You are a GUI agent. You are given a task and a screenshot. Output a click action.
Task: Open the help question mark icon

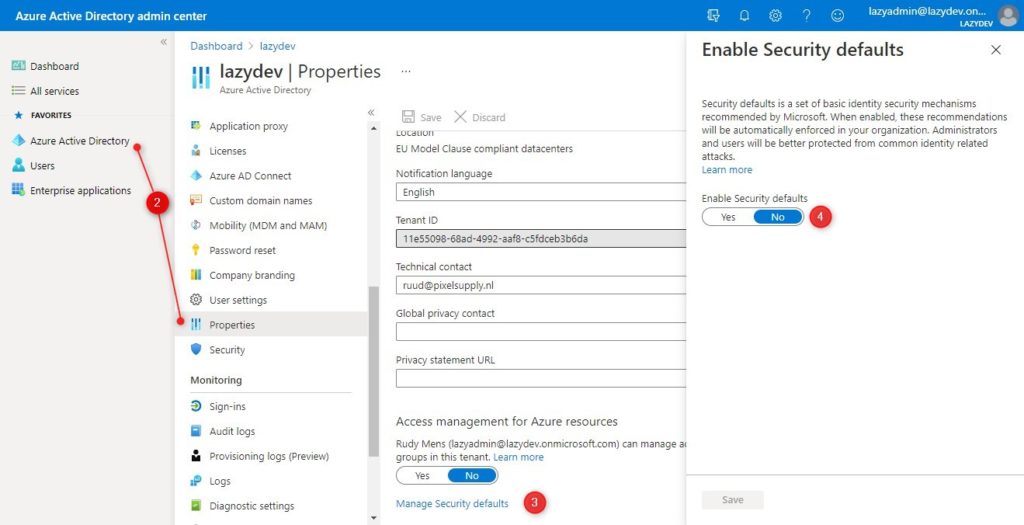pos(807,16)
